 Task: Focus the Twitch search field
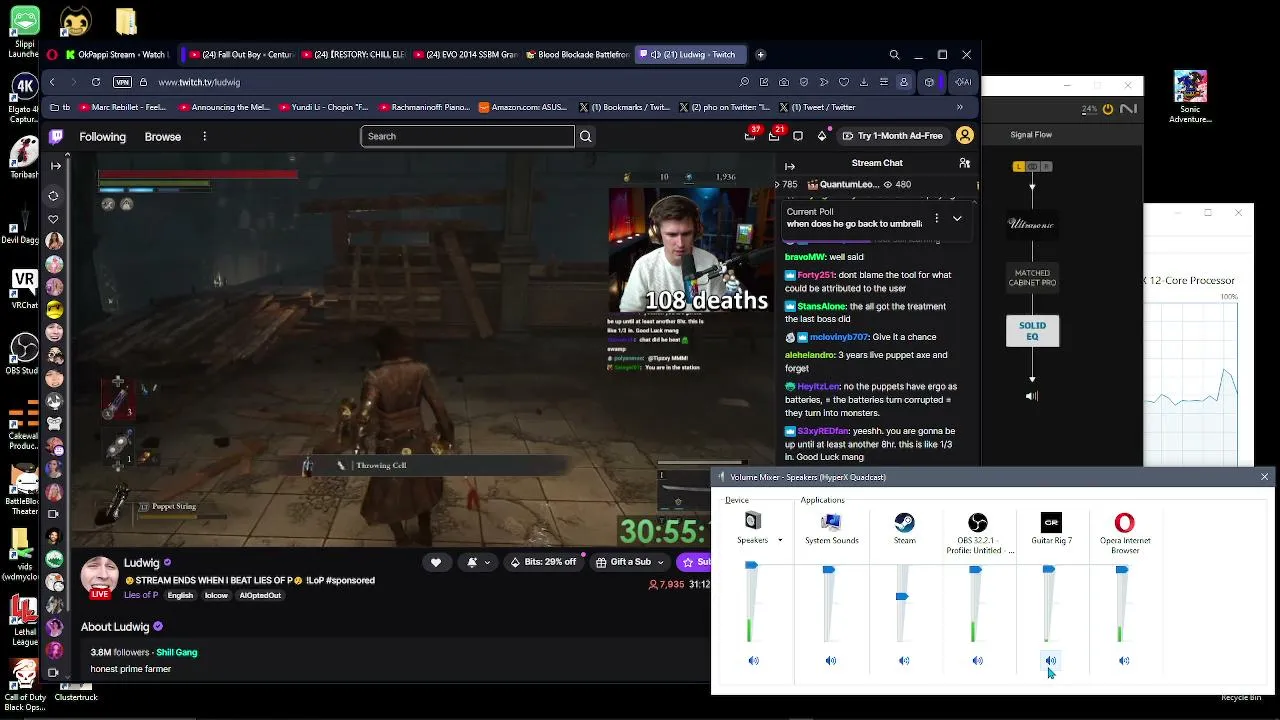(467, 136)
